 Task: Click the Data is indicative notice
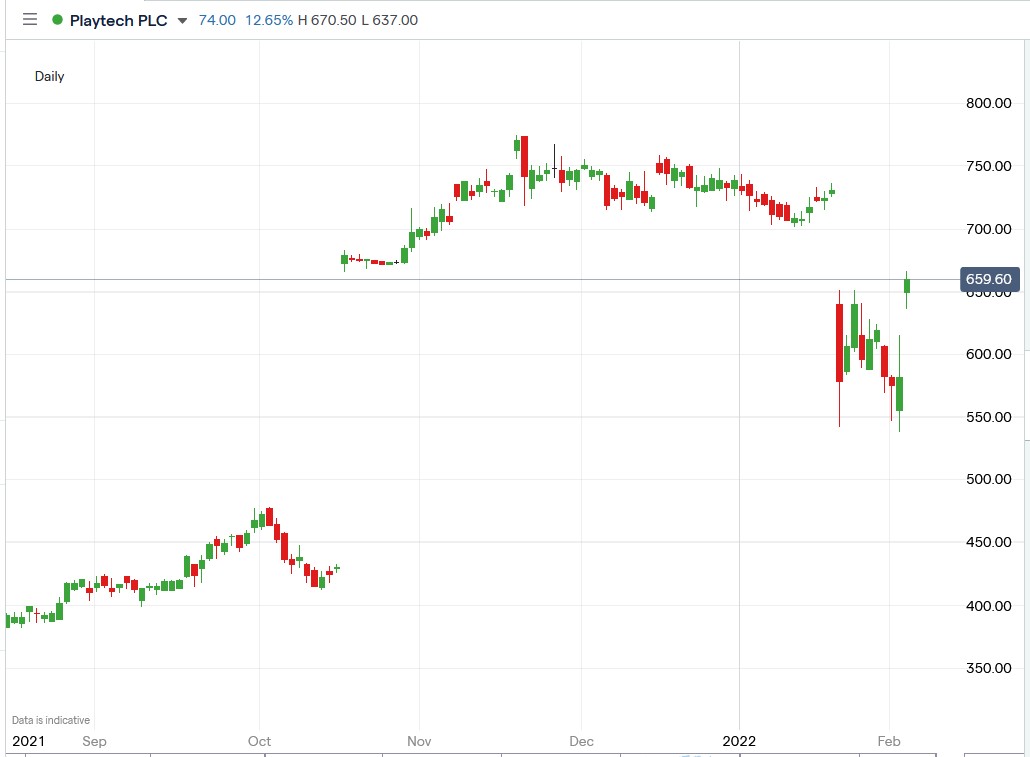(49, 719)
